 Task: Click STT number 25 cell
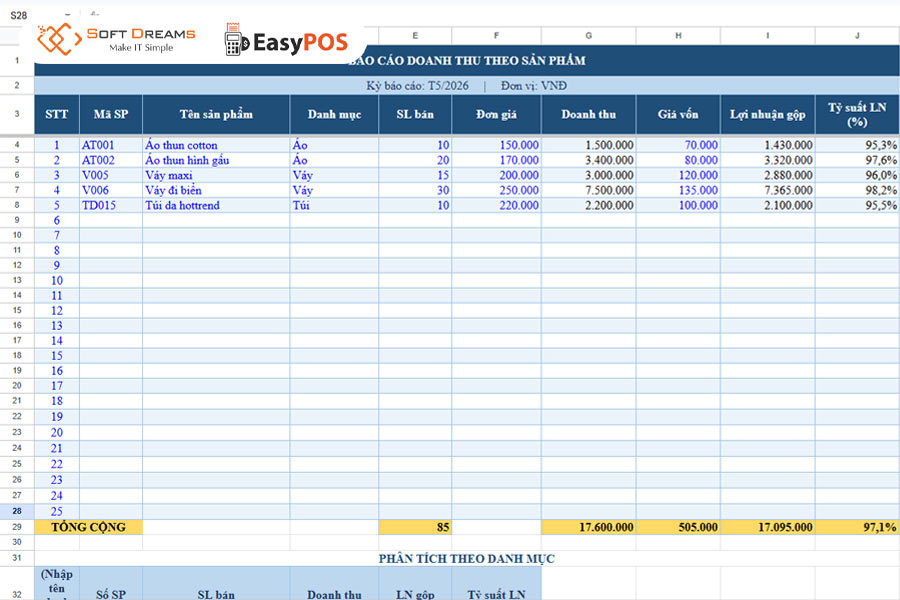coord(56,512)
